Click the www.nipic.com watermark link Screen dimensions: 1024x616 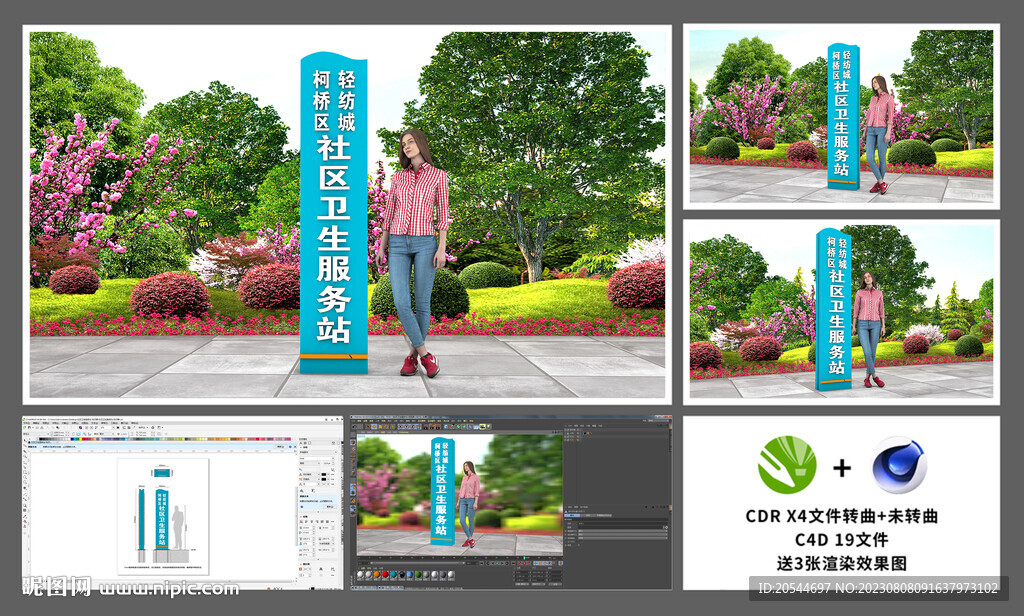[x=170, y=588]
